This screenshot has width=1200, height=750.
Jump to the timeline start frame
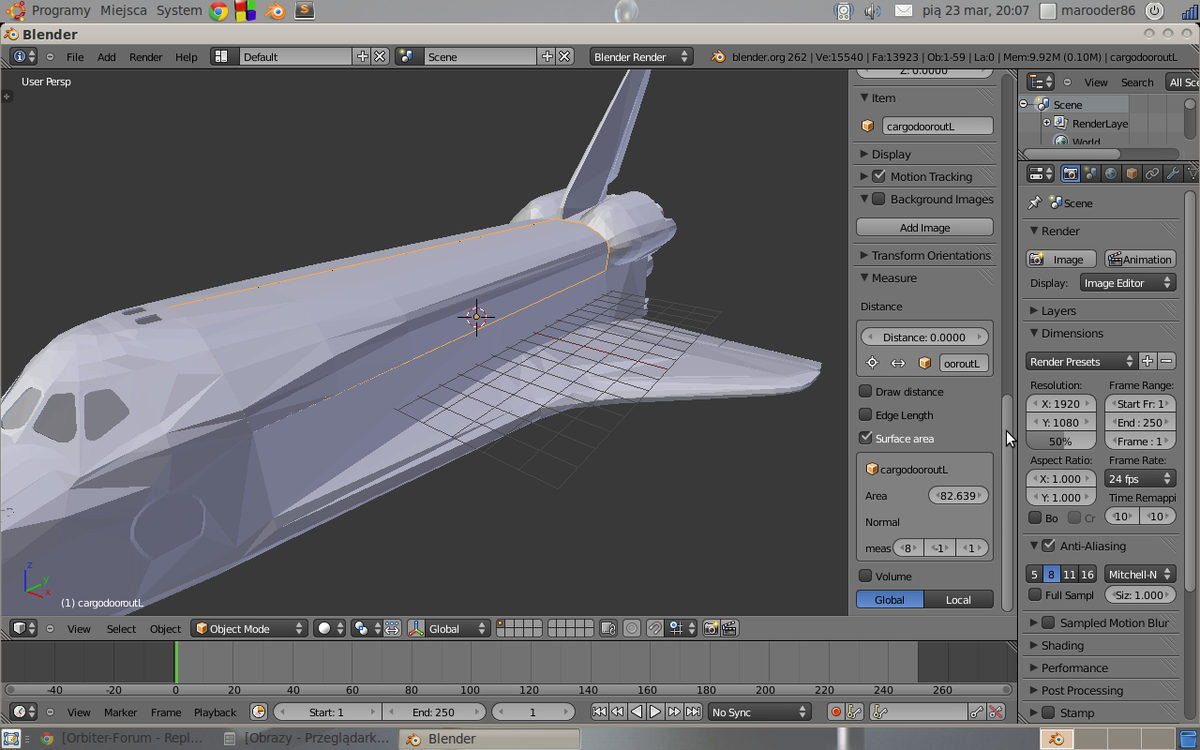(x=599, y=712)
